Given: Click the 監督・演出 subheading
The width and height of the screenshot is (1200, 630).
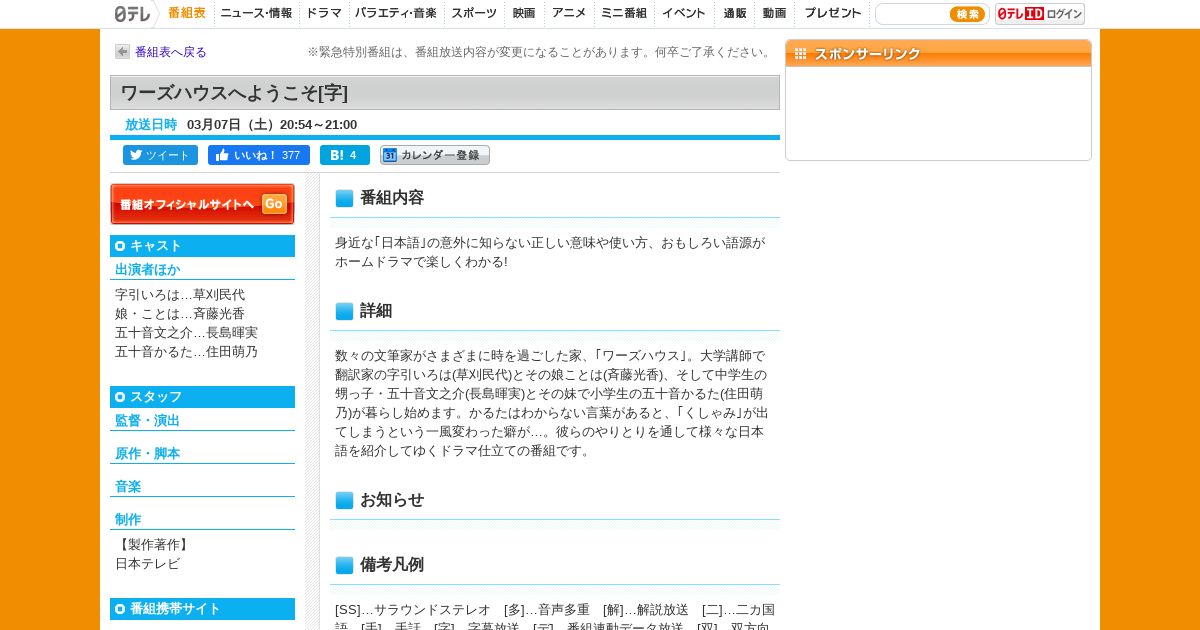Looking at the screenshot, I should click(x=148, y=421).
